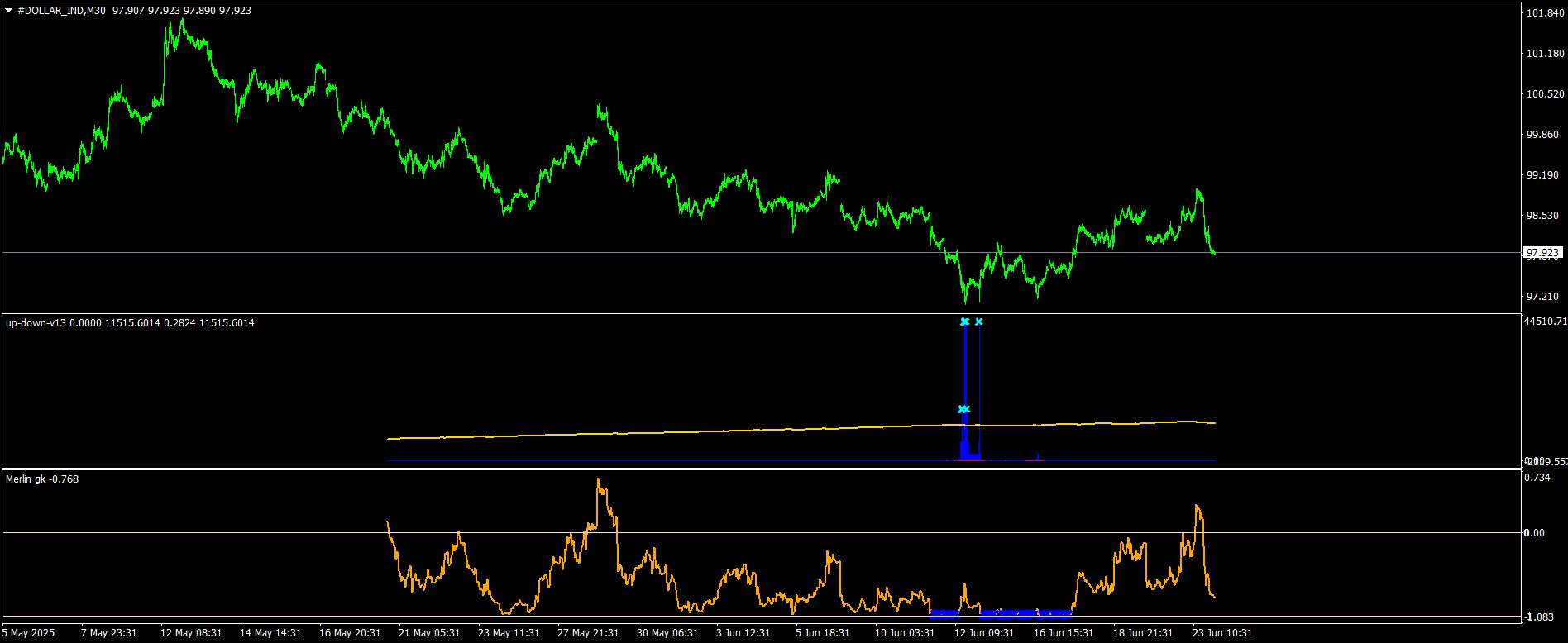Viewport: 1568px width, 643px height.
Task: Click the 97.210 price scale label
Action: point(1542,297)
